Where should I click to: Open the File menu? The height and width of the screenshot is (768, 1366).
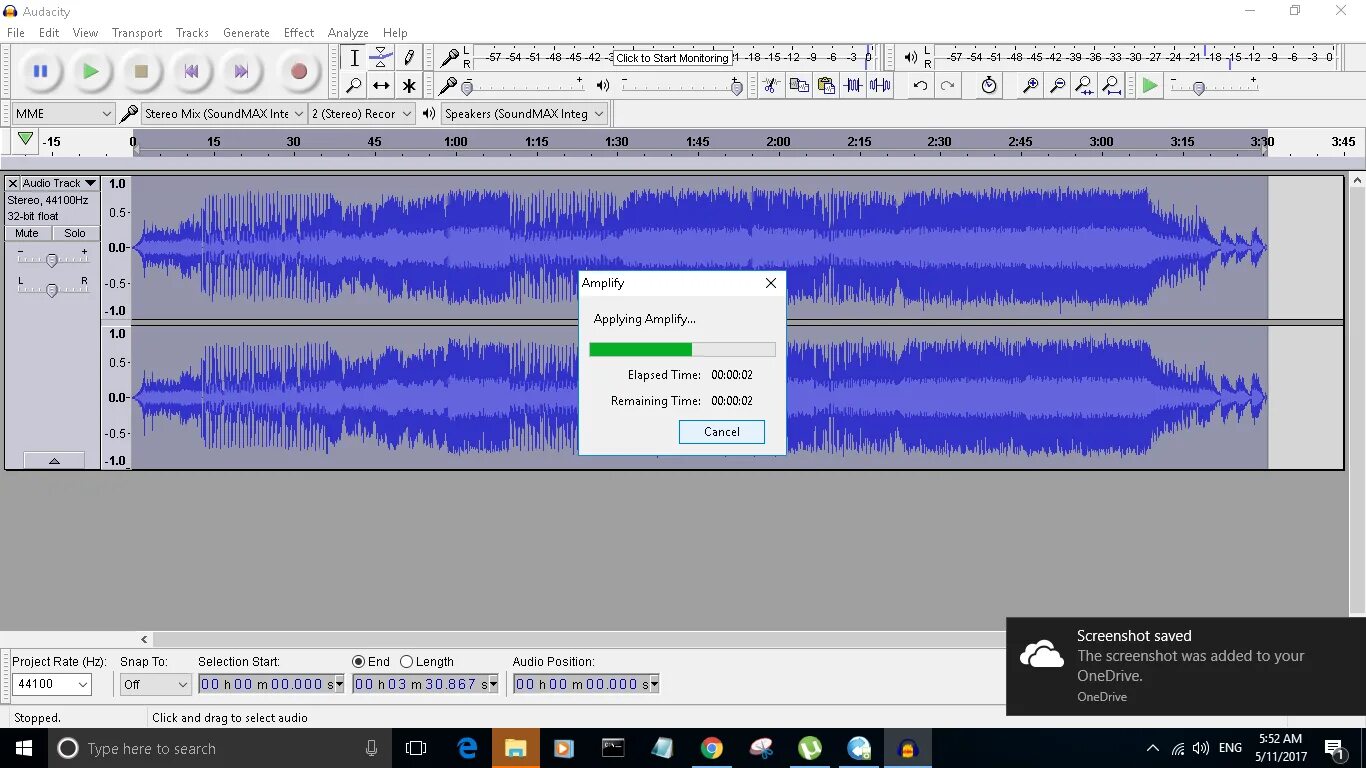pos(16,33)
